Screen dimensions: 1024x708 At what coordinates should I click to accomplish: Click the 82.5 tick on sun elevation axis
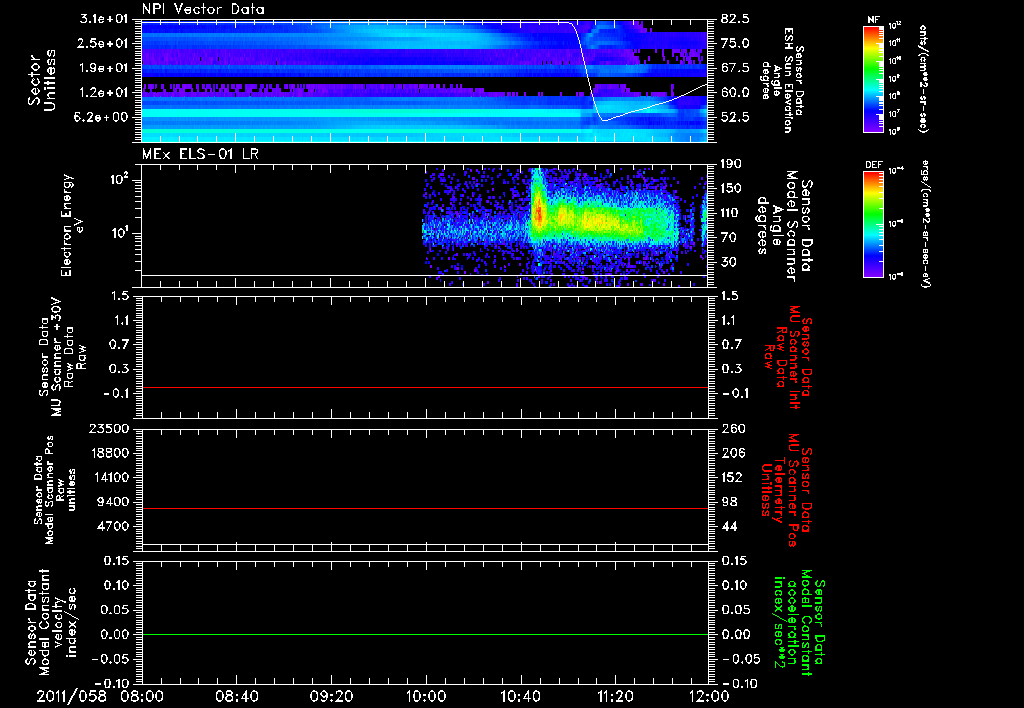click(x=734, y=19)
